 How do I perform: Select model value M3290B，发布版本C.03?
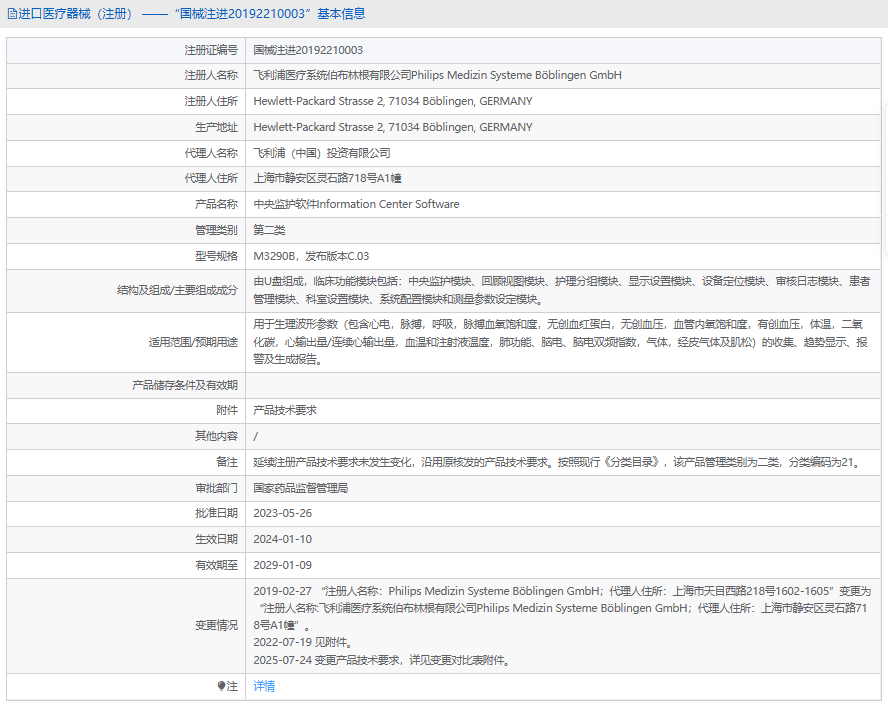311,256
